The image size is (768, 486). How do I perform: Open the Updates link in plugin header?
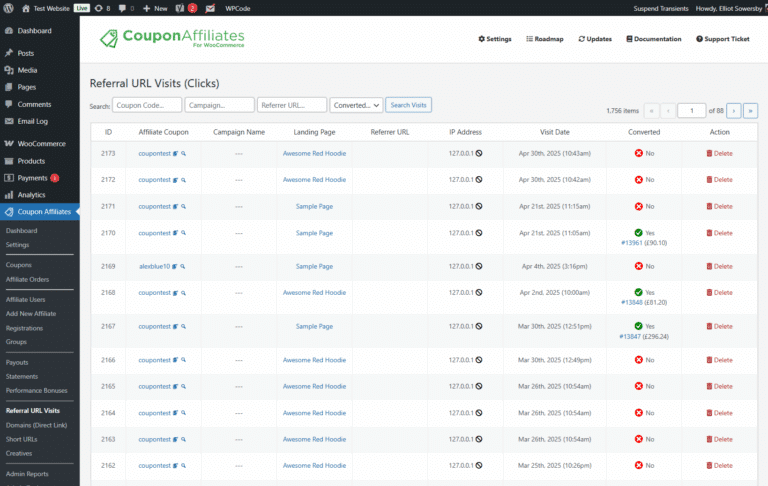coord(595,39)
